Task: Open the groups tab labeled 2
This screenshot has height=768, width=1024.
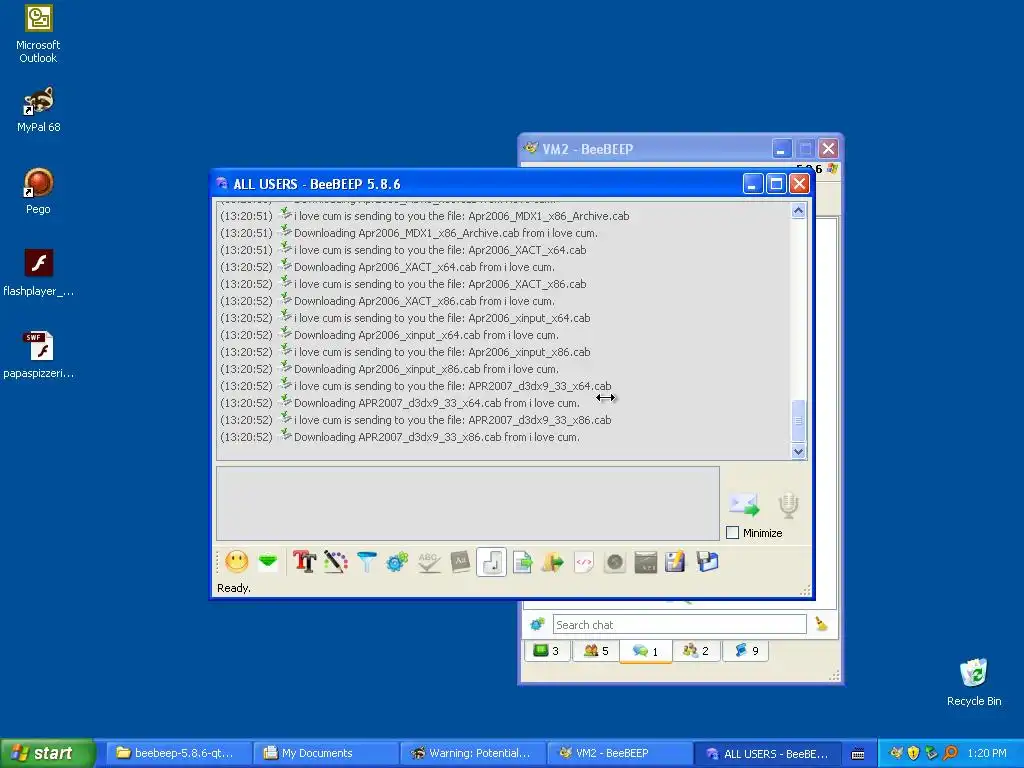Action: point(696,650)
